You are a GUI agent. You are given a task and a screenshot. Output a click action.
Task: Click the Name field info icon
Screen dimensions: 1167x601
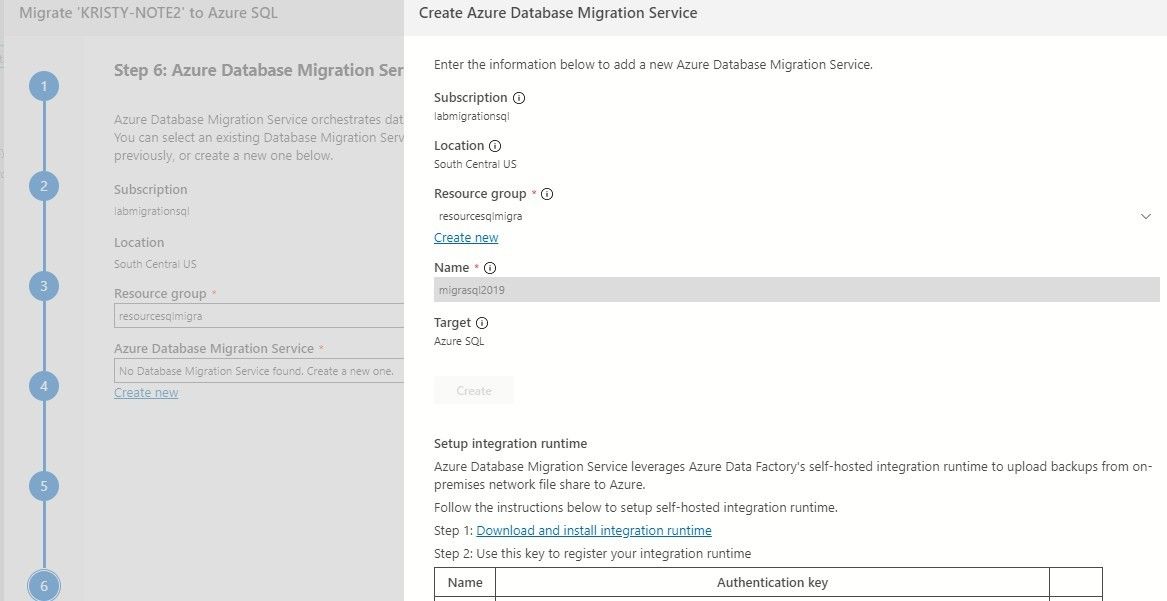490,268
